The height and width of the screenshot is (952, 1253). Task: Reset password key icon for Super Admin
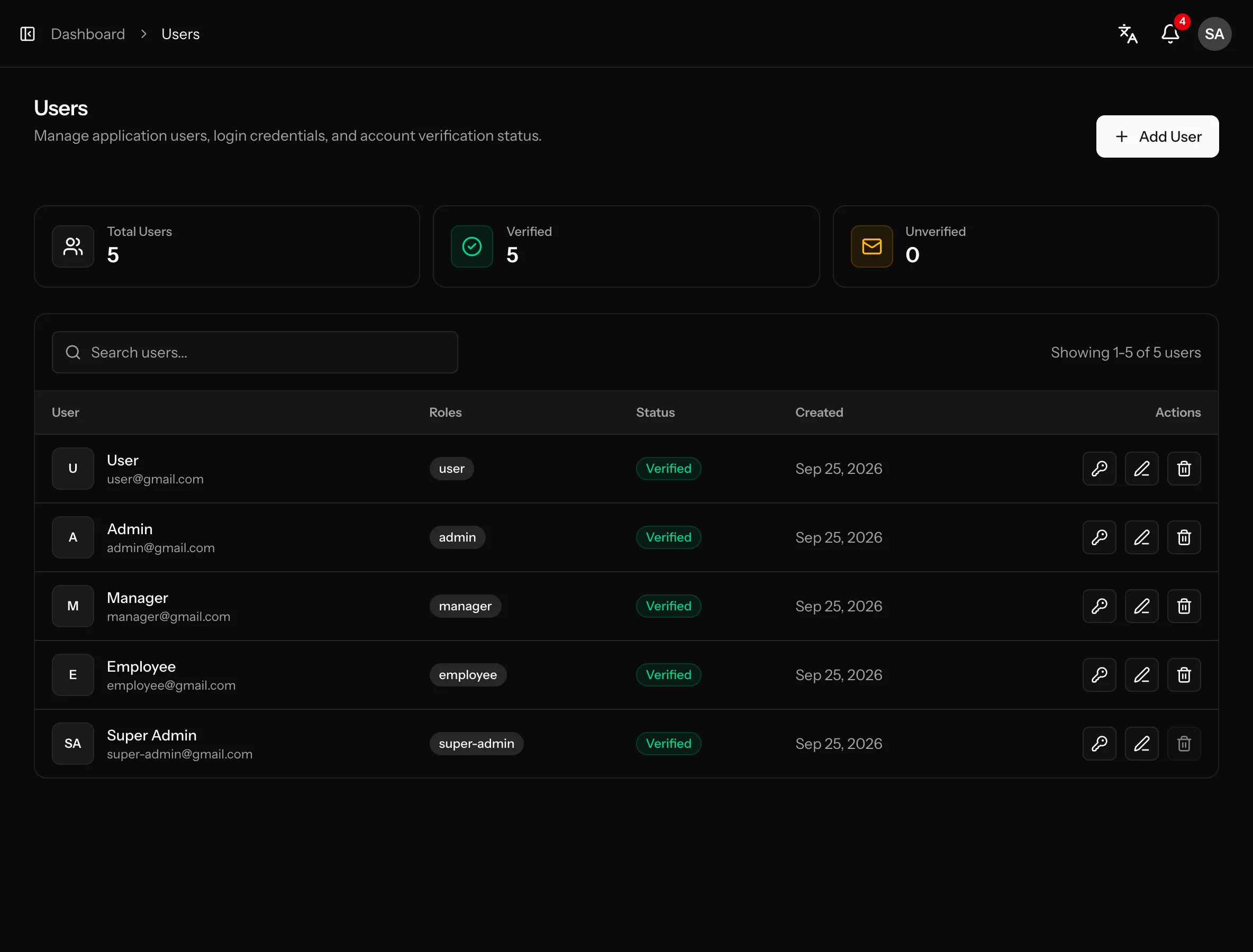1100,744
